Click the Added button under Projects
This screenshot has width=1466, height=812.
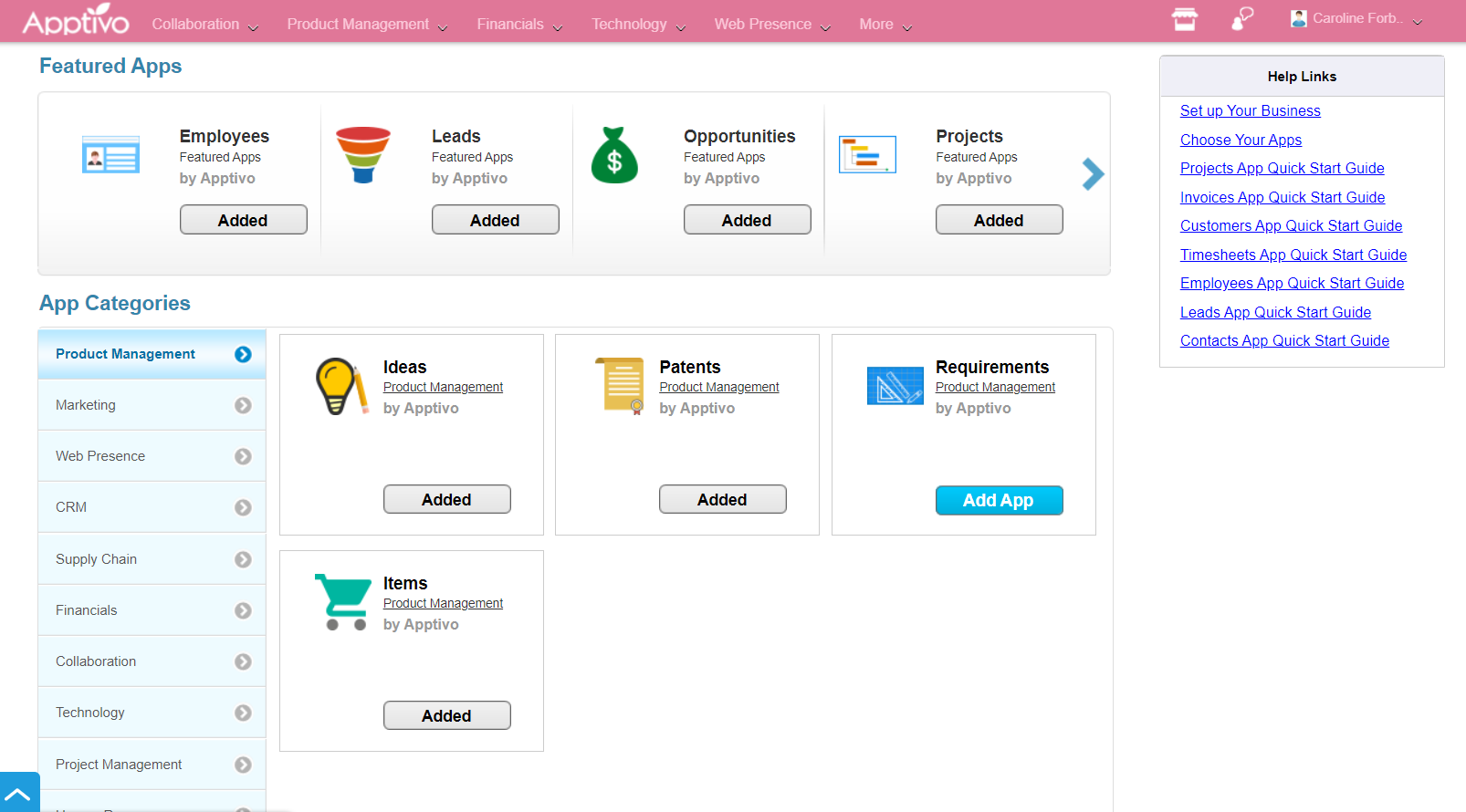[999, 220]
